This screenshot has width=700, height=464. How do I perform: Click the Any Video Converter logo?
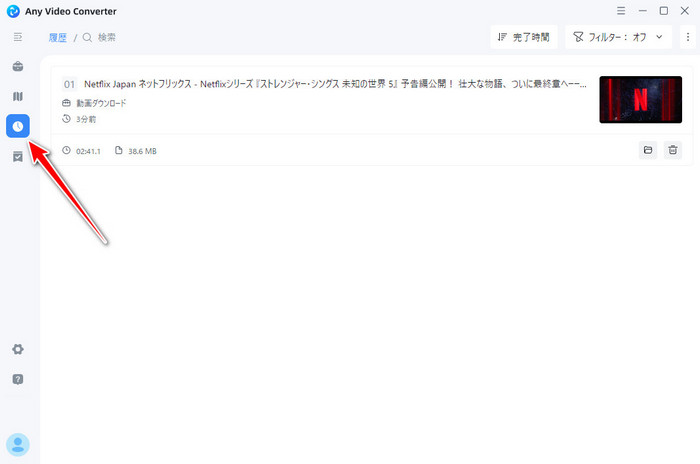tap(13, 11)
